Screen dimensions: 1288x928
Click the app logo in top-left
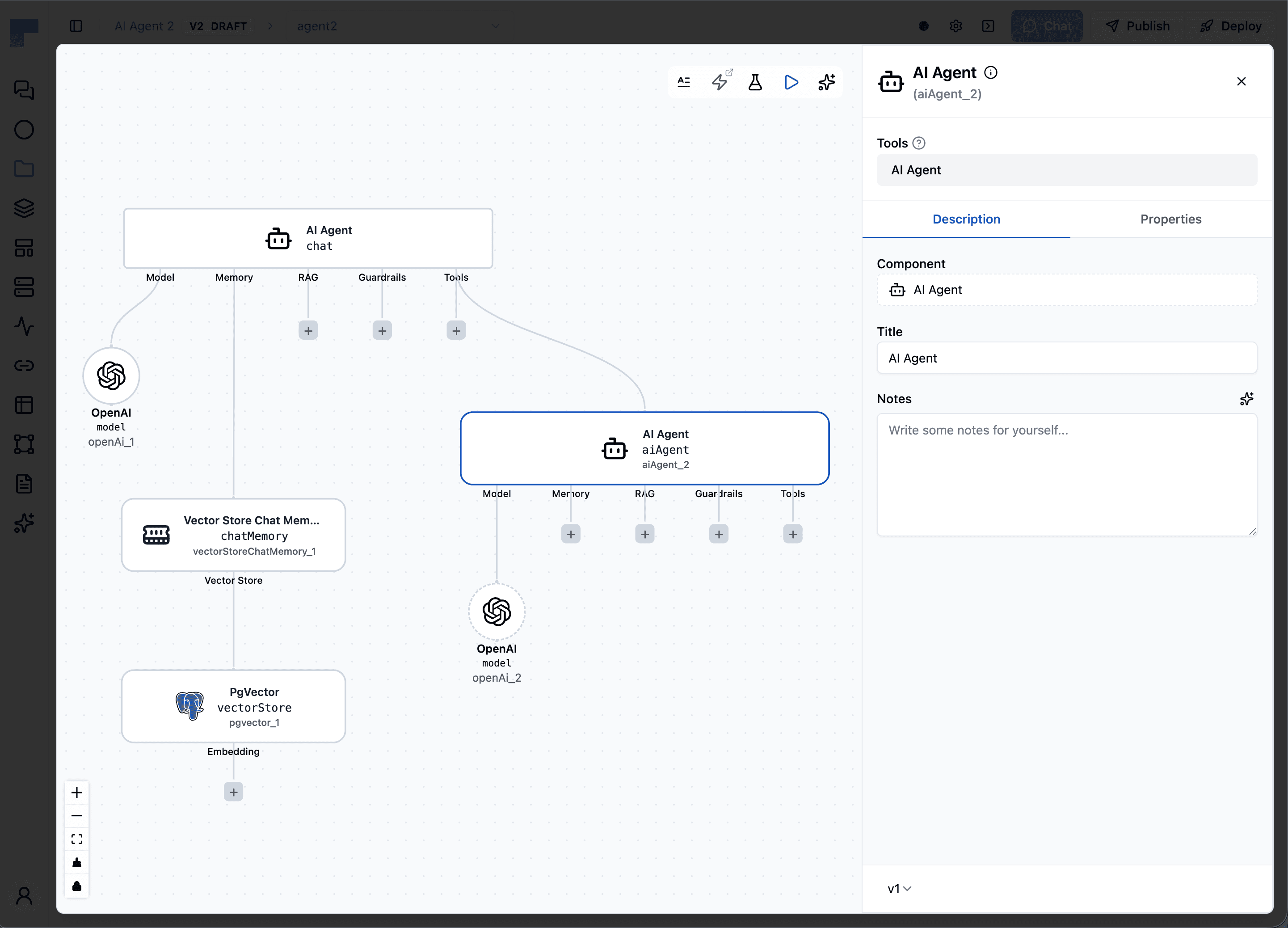(24, 32)
